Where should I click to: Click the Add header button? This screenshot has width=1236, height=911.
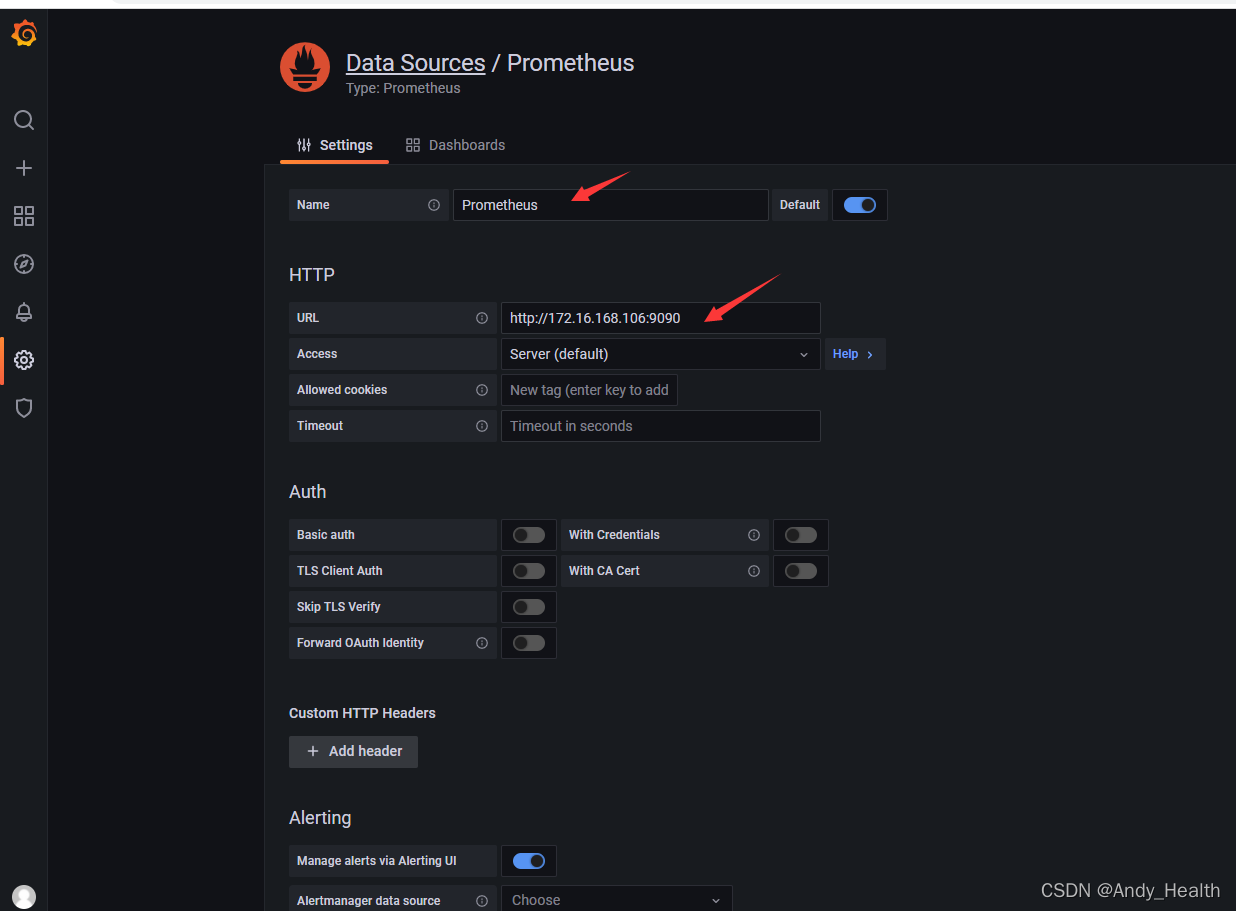[x=353, y=751]
